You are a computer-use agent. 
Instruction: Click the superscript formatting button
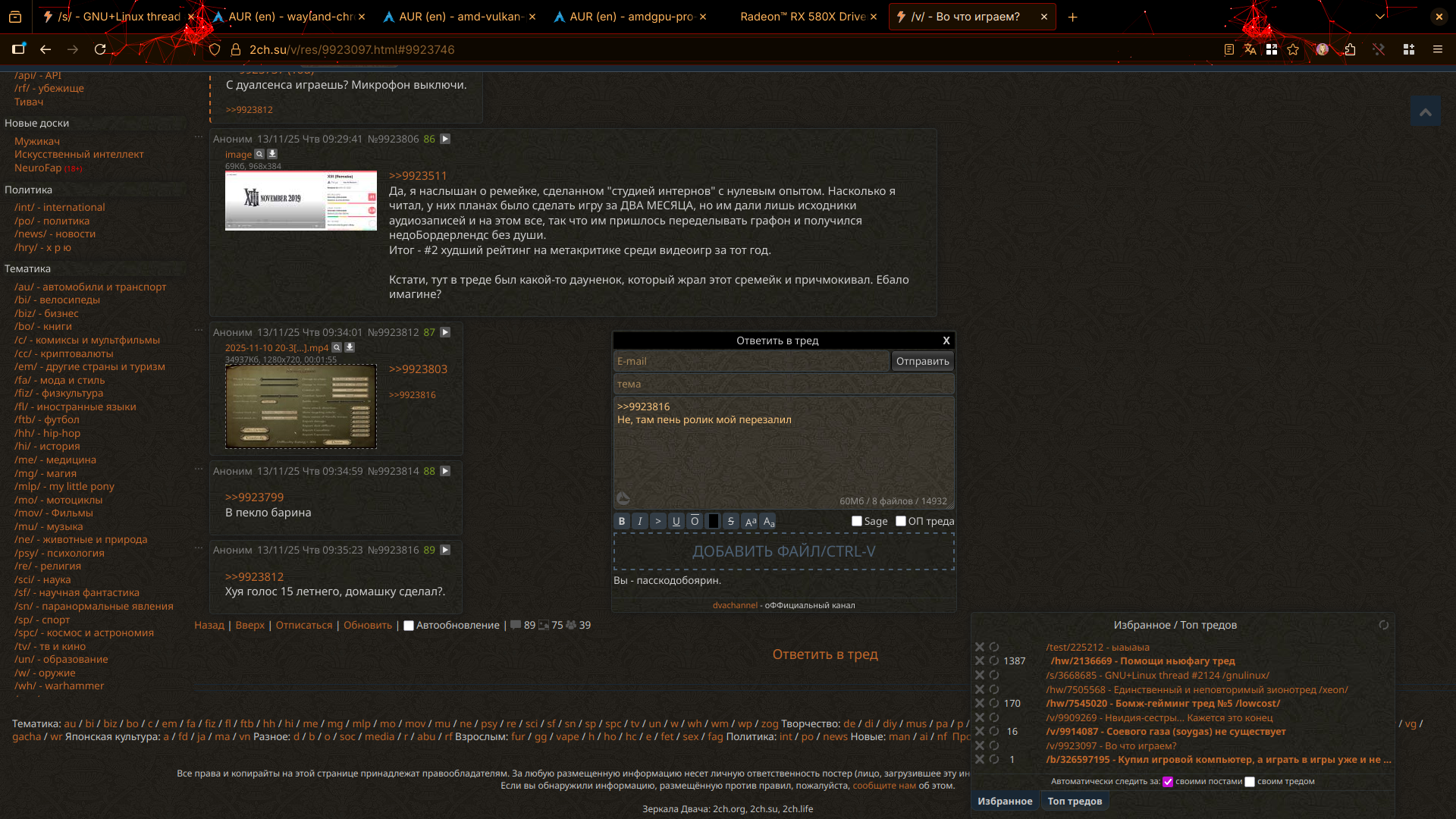tap(750, 521)
